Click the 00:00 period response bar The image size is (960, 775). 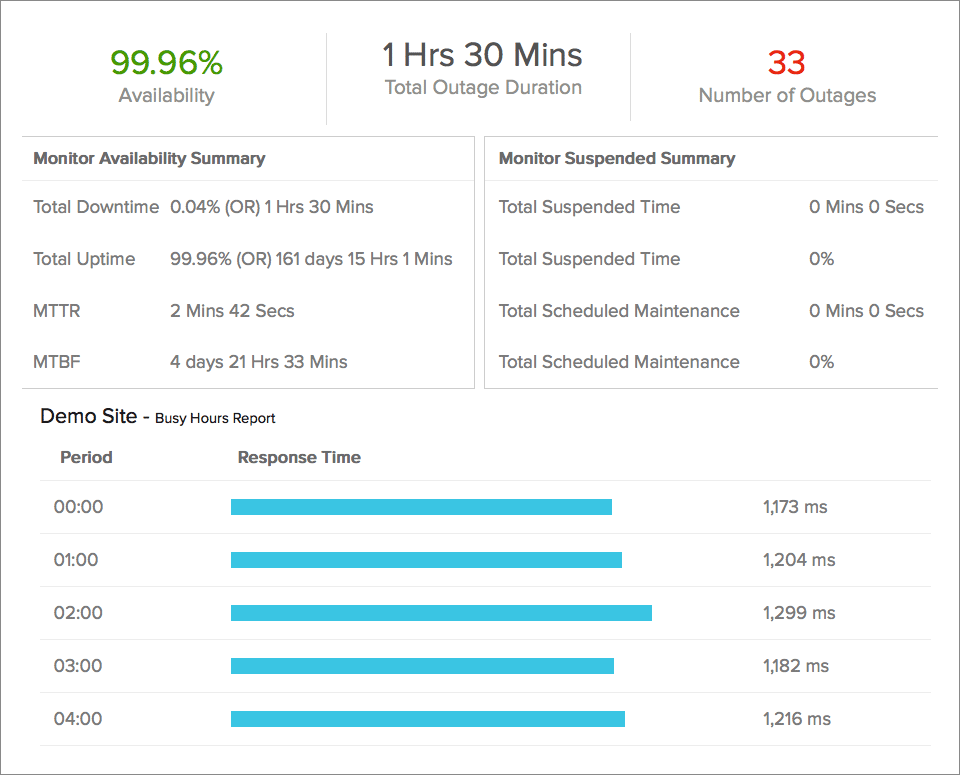(420, 507)
